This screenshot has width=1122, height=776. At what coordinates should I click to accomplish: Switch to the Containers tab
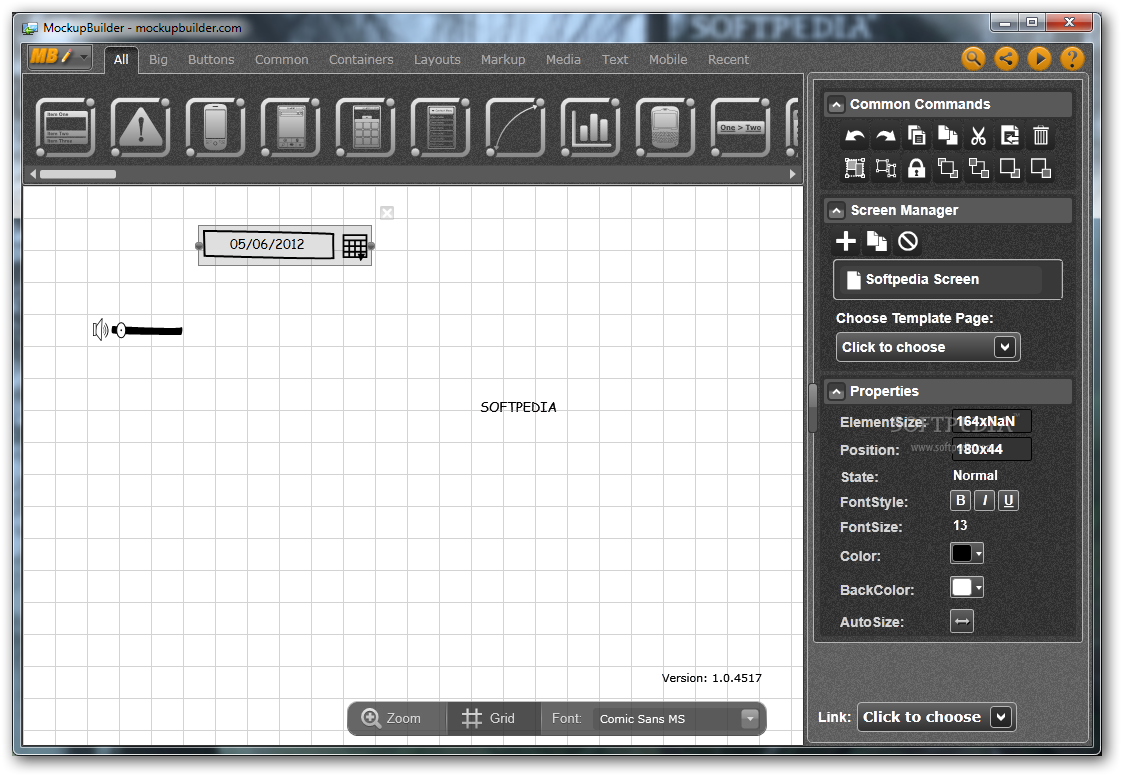(x=361, y=59)
